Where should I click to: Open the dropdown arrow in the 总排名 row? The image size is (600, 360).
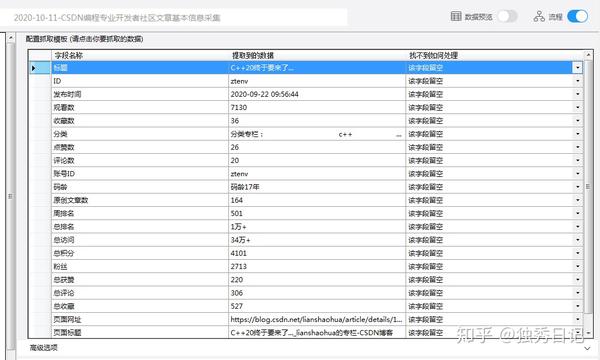[577, 227]
